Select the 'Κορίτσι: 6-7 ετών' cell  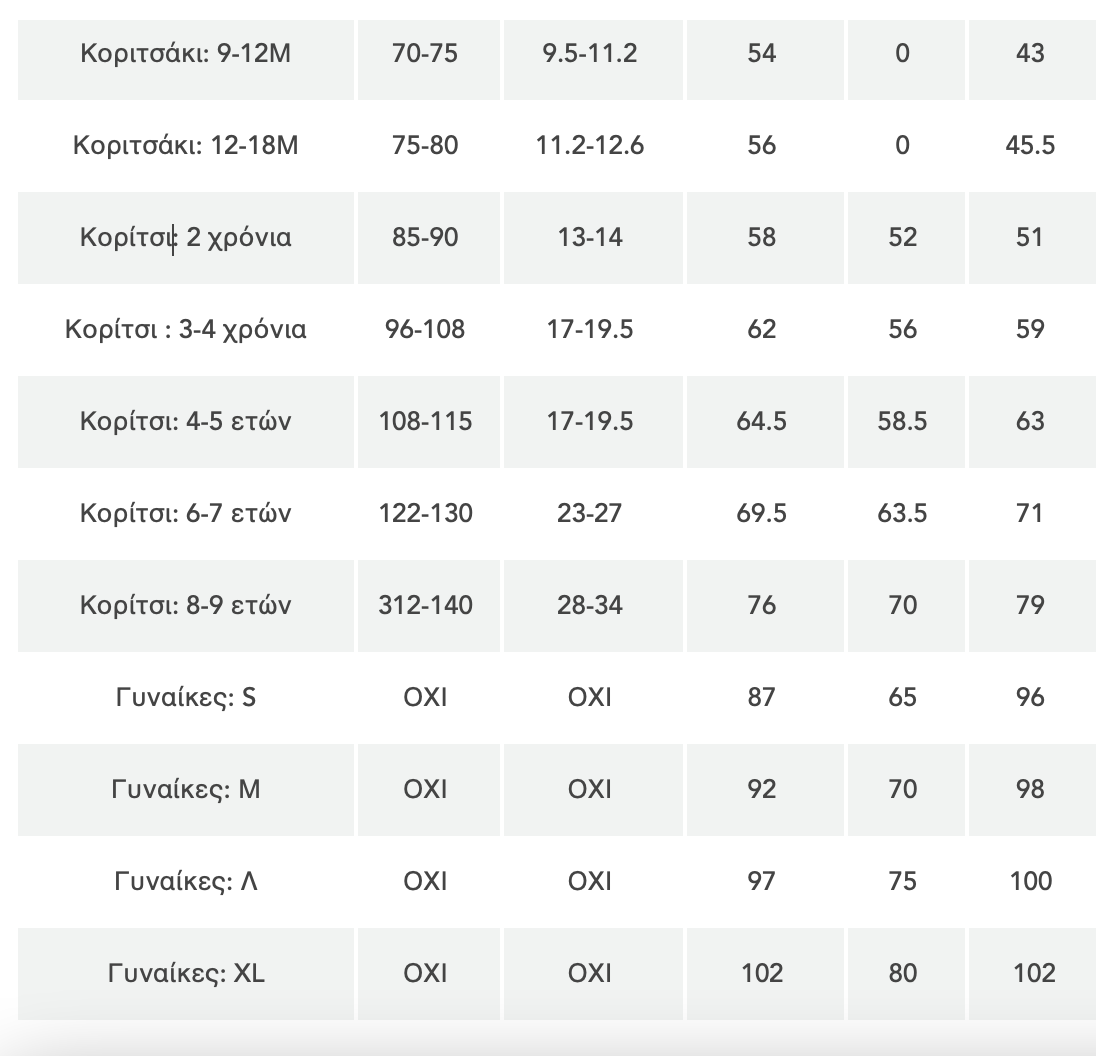(186, 513)
